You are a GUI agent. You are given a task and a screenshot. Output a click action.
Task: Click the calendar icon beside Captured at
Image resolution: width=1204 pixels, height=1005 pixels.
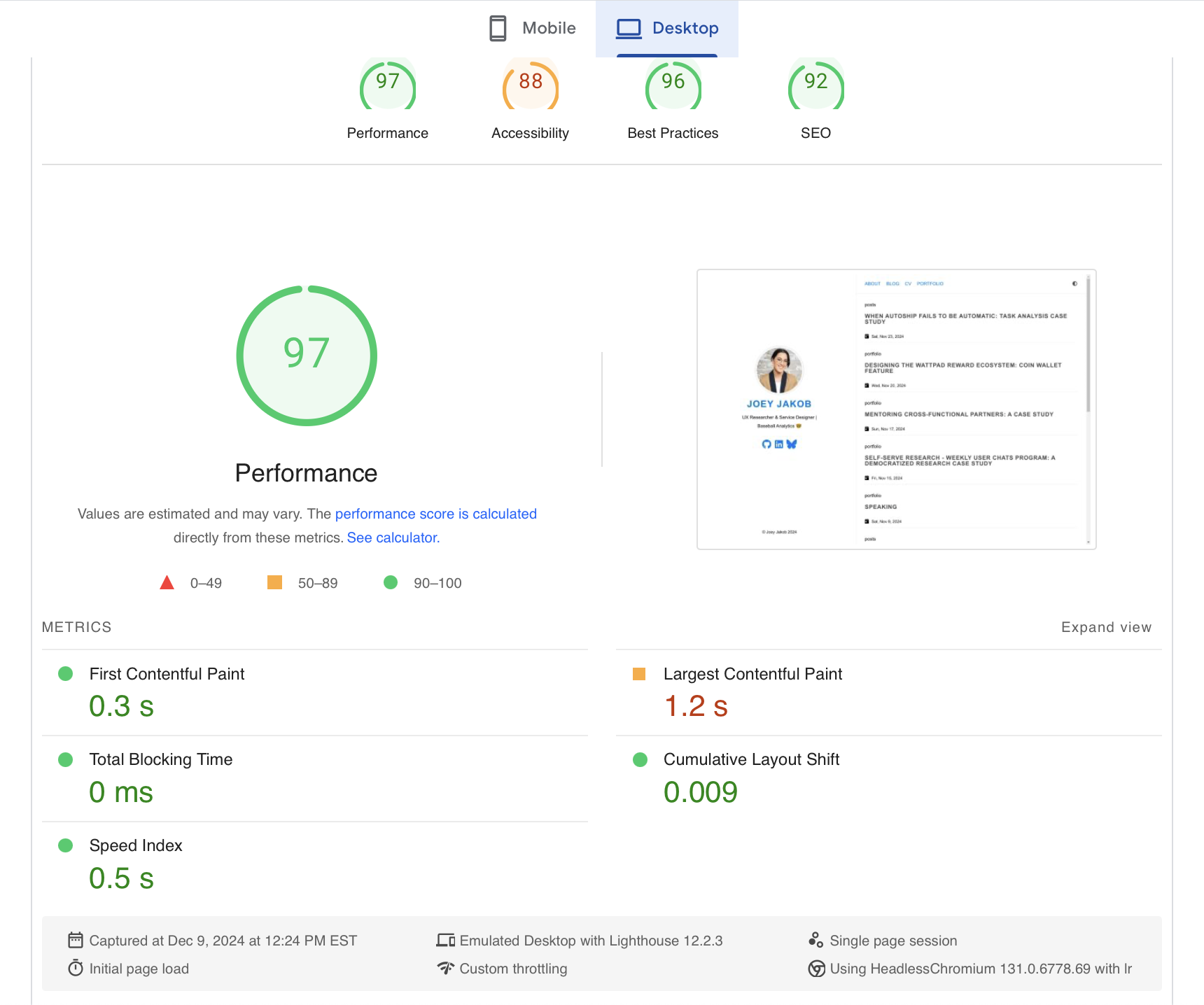[x=76, y=940]
